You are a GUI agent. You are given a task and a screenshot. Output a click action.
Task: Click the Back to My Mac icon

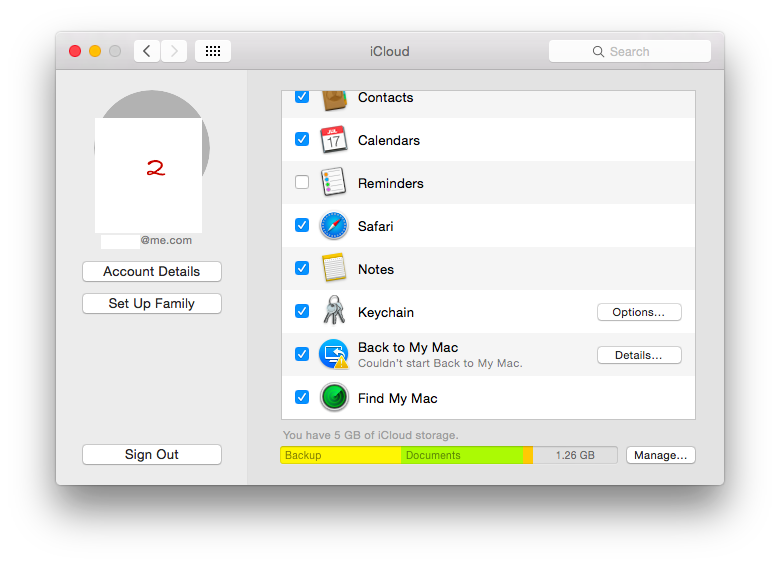click(333, 354)
